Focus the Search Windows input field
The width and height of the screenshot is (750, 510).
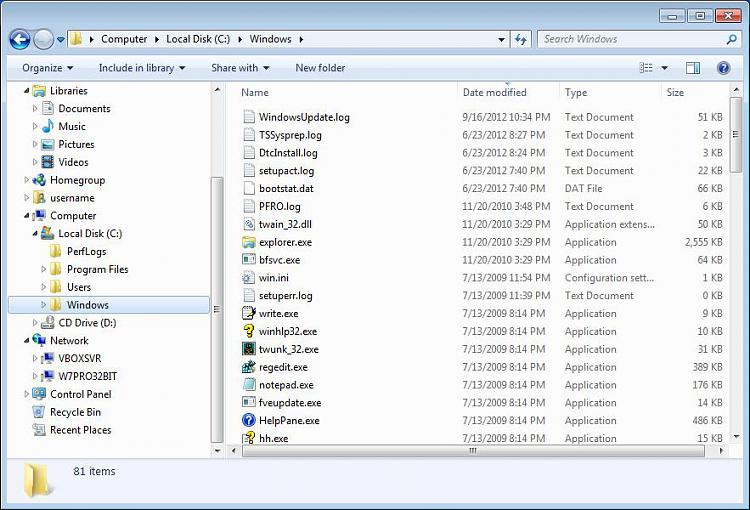coord(631,39)
